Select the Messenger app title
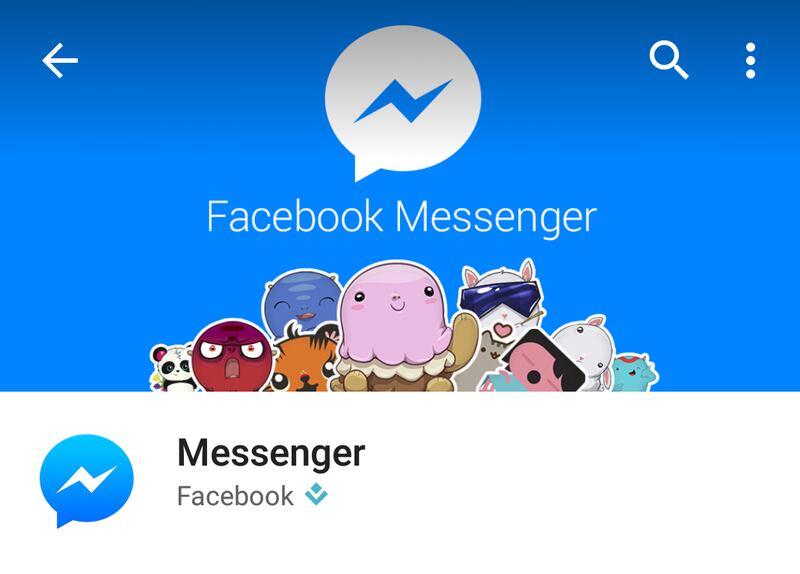Viewport: 800px width, 574px height. 271,454
